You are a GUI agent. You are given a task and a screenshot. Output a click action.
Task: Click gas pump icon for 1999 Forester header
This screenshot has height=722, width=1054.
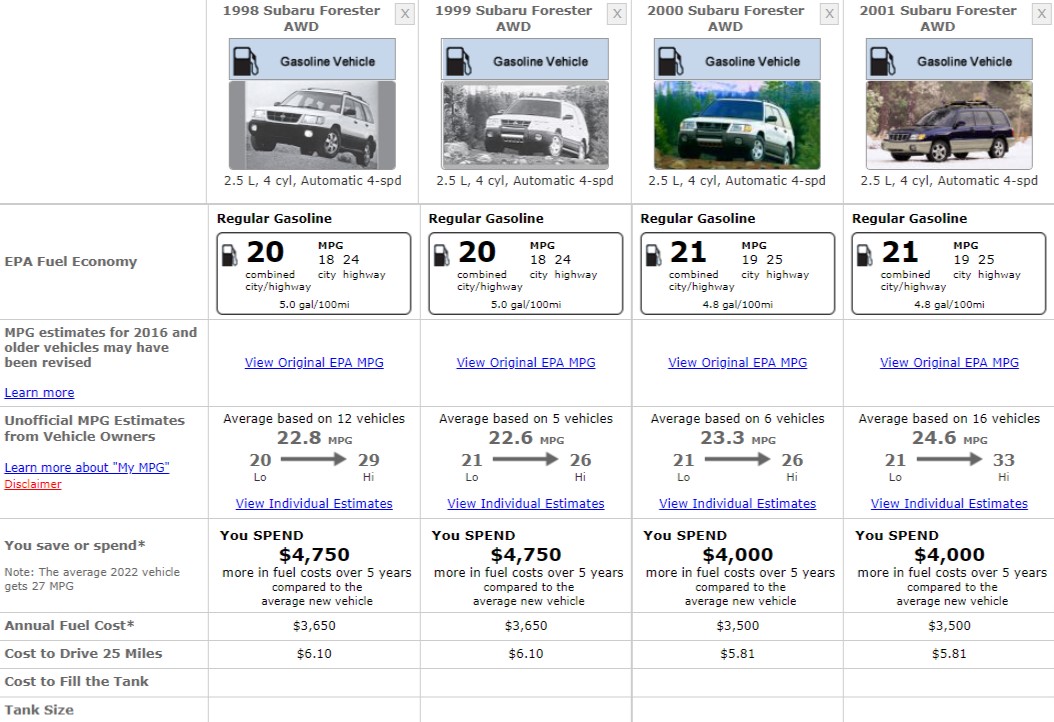tap(458, 61)
